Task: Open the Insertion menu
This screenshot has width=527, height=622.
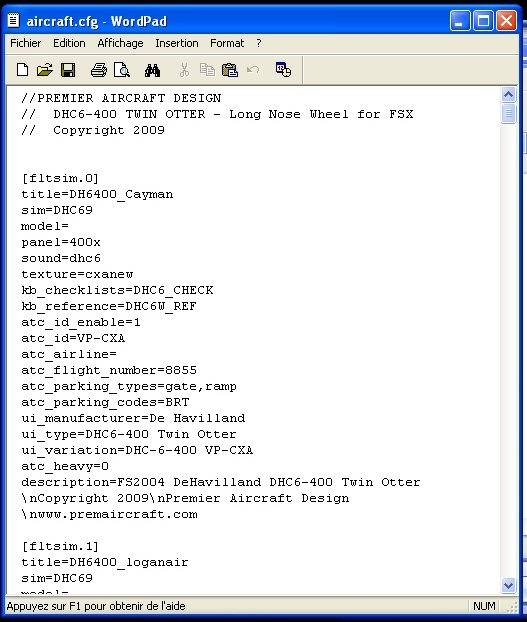Action: tap(177, 43)
